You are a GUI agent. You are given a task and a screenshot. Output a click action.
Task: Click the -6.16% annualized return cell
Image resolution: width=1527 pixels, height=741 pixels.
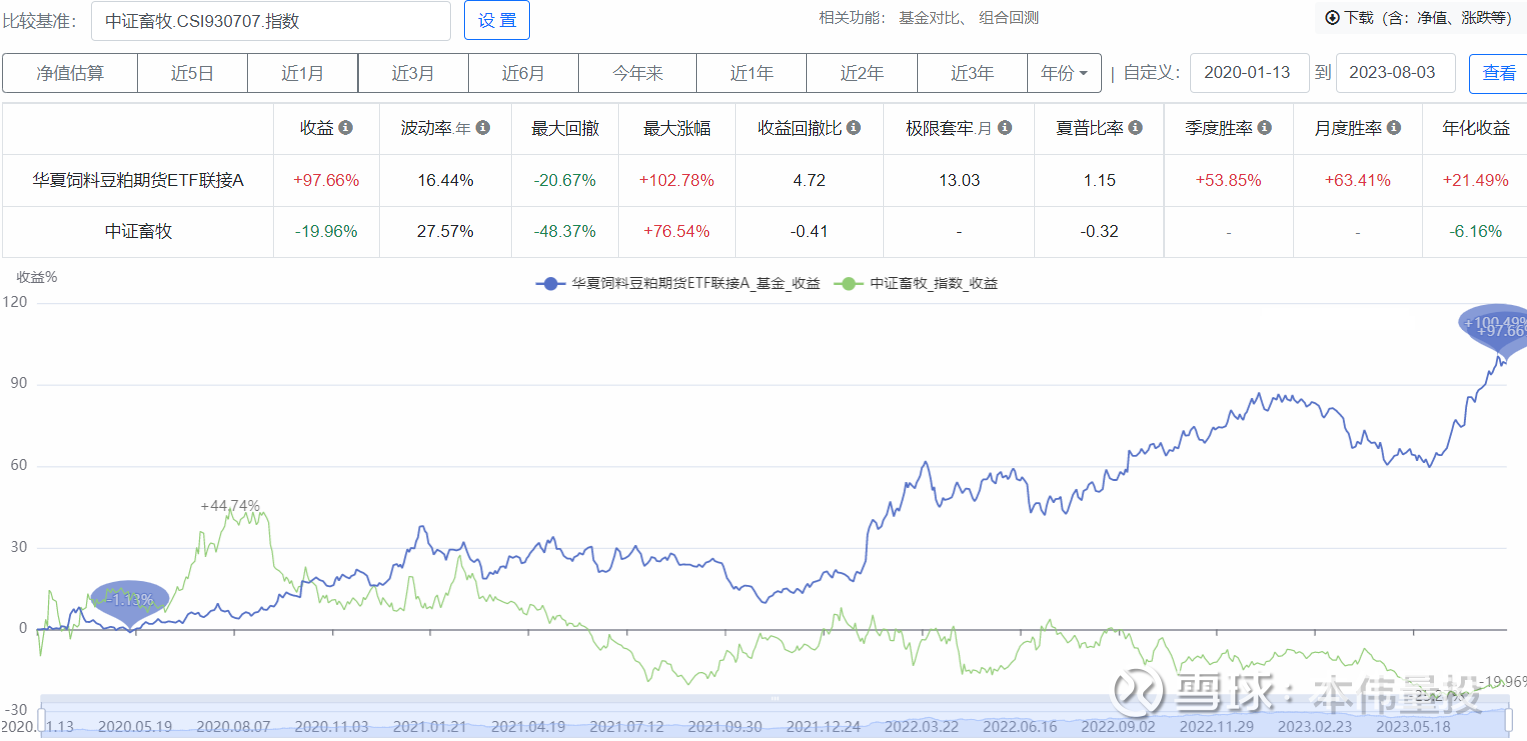pos(1476,231)
